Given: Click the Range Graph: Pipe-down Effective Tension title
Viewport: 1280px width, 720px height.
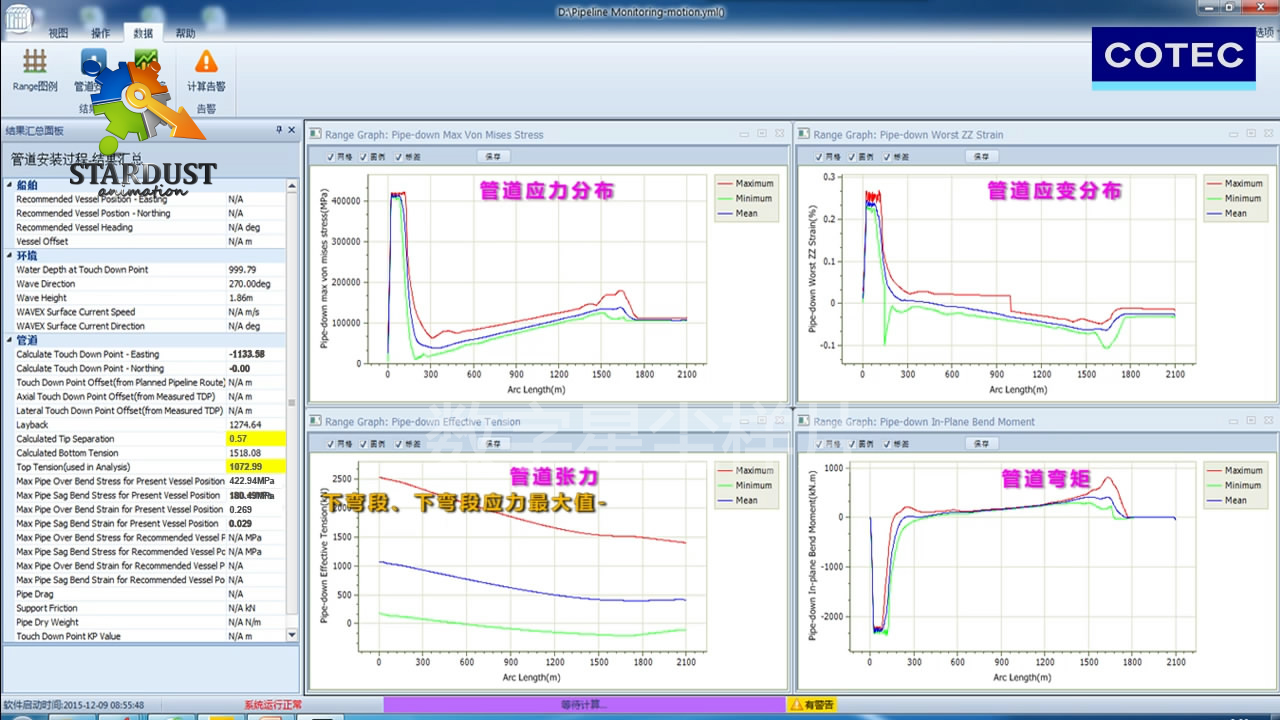Looking at the screenshot, I should 423,422.
